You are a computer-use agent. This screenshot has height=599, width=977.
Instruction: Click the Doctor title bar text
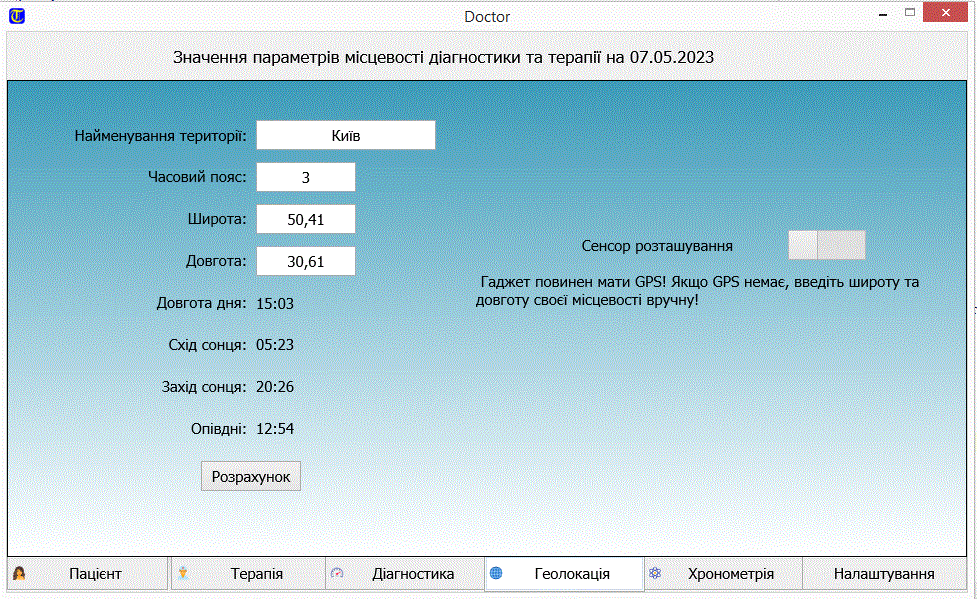[487, 16]
